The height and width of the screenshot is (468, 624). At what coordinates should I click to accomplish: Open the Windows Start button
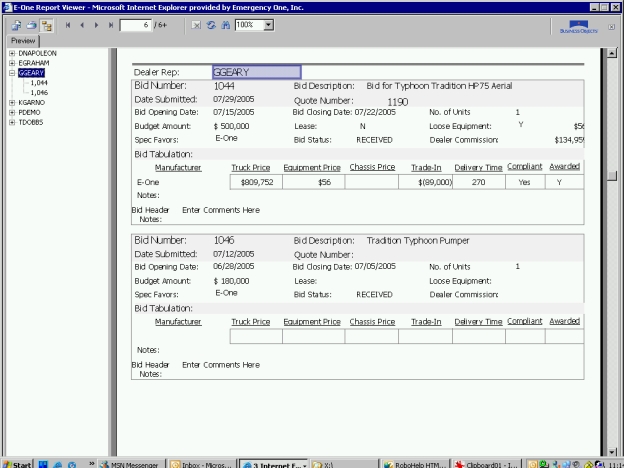pos(17,464)
